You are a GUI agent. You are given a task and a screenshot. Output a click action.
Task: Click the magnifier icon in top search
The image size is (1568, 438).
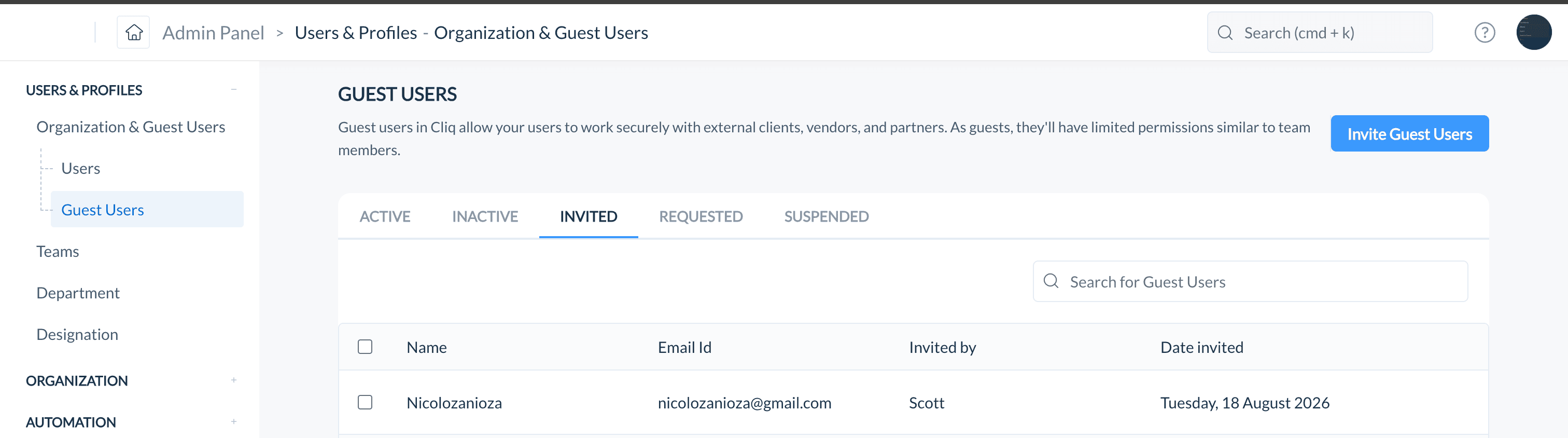click(1225, 33)
